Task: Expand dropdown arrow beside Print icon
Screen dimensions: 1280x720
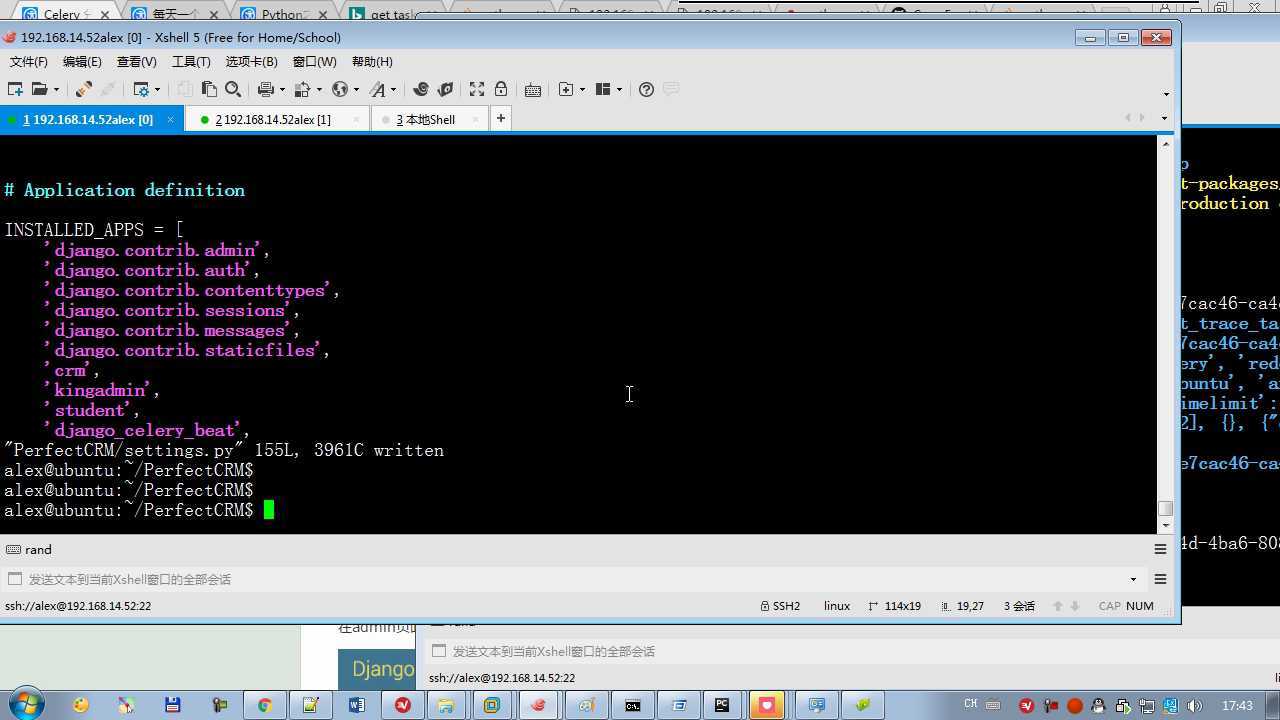Action: coord(282,90)
